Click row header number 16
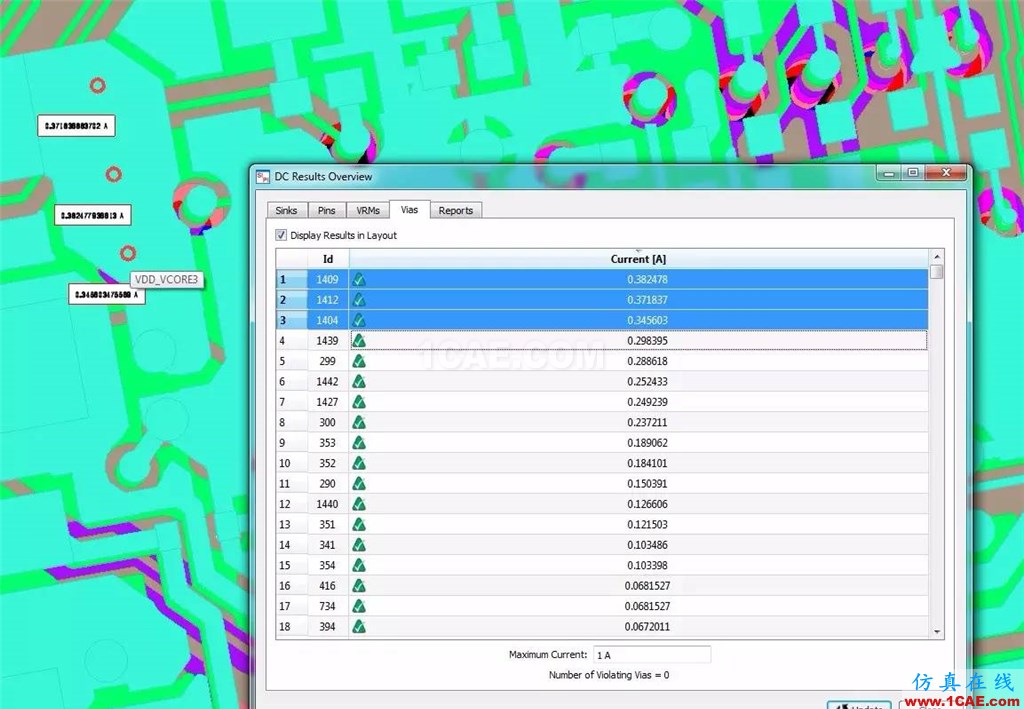1024x709 pixels. [291, 586]
